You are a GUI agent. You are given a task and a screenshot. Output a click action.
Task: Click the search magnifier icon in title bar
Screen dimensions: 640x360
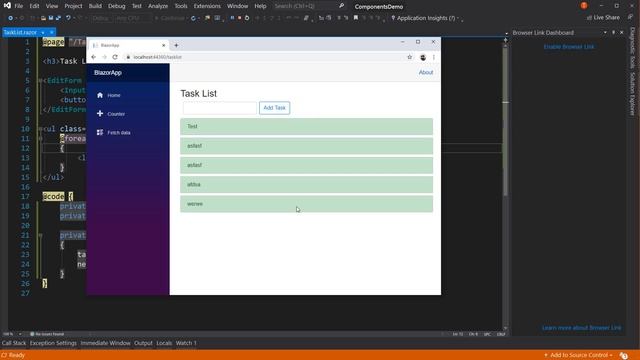pos(342,6)
